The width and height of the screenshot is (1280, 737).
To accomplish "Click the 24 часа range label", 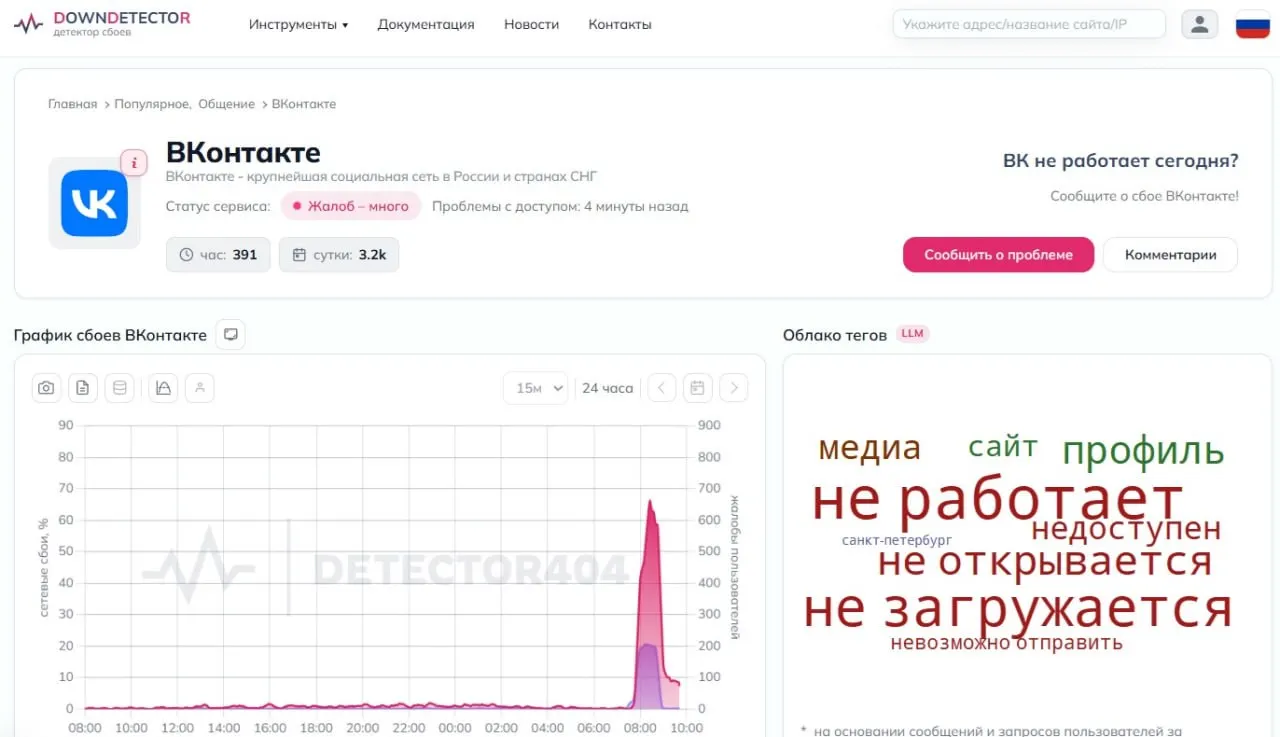I will pos(608,388).
